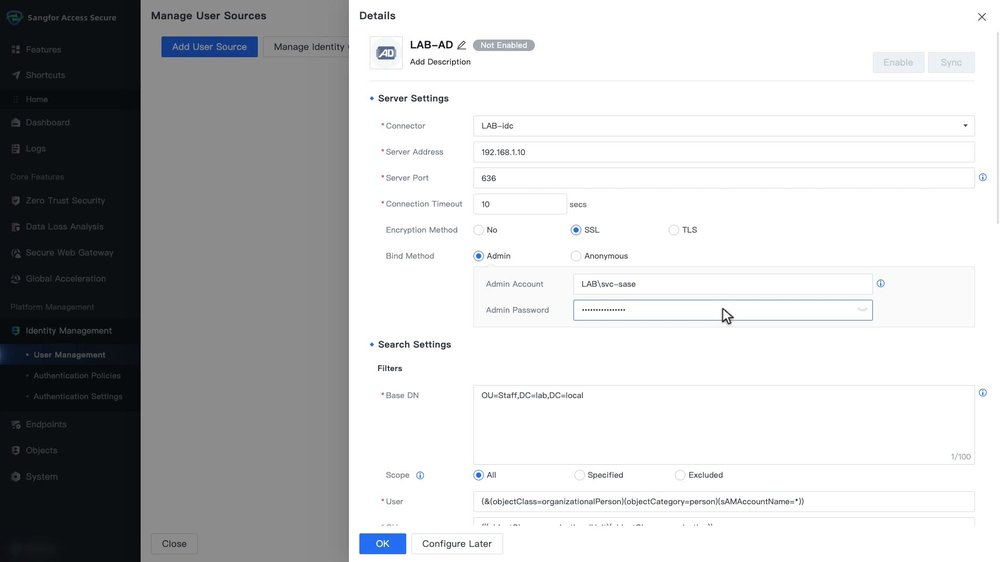Select the Admin bind method radio

coord(478,256)
